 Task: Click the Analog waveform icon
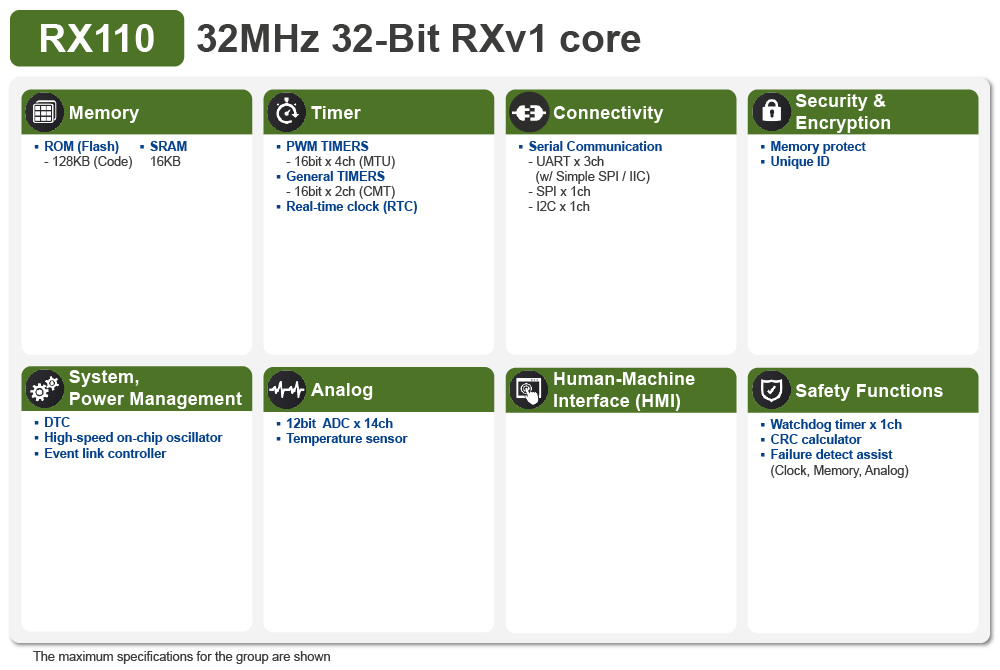(287, 388)
